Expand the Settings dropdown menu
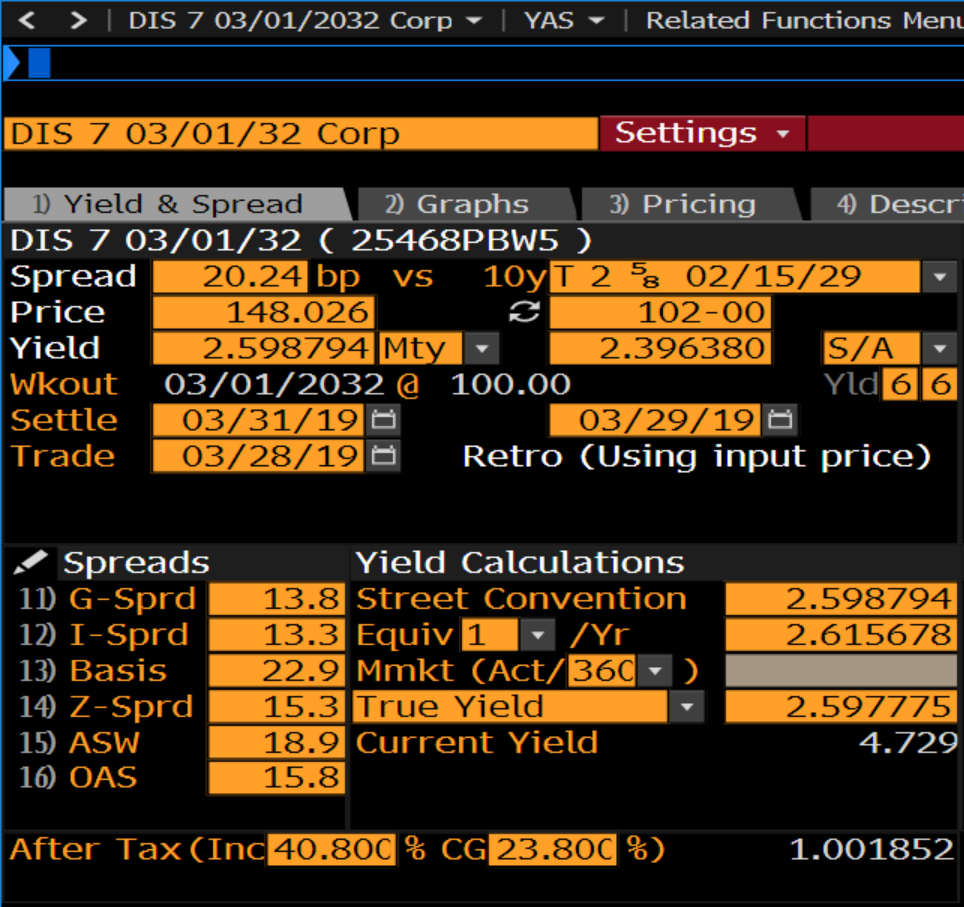This screenshot has height=907, width=964. click(x=702, y=133)
